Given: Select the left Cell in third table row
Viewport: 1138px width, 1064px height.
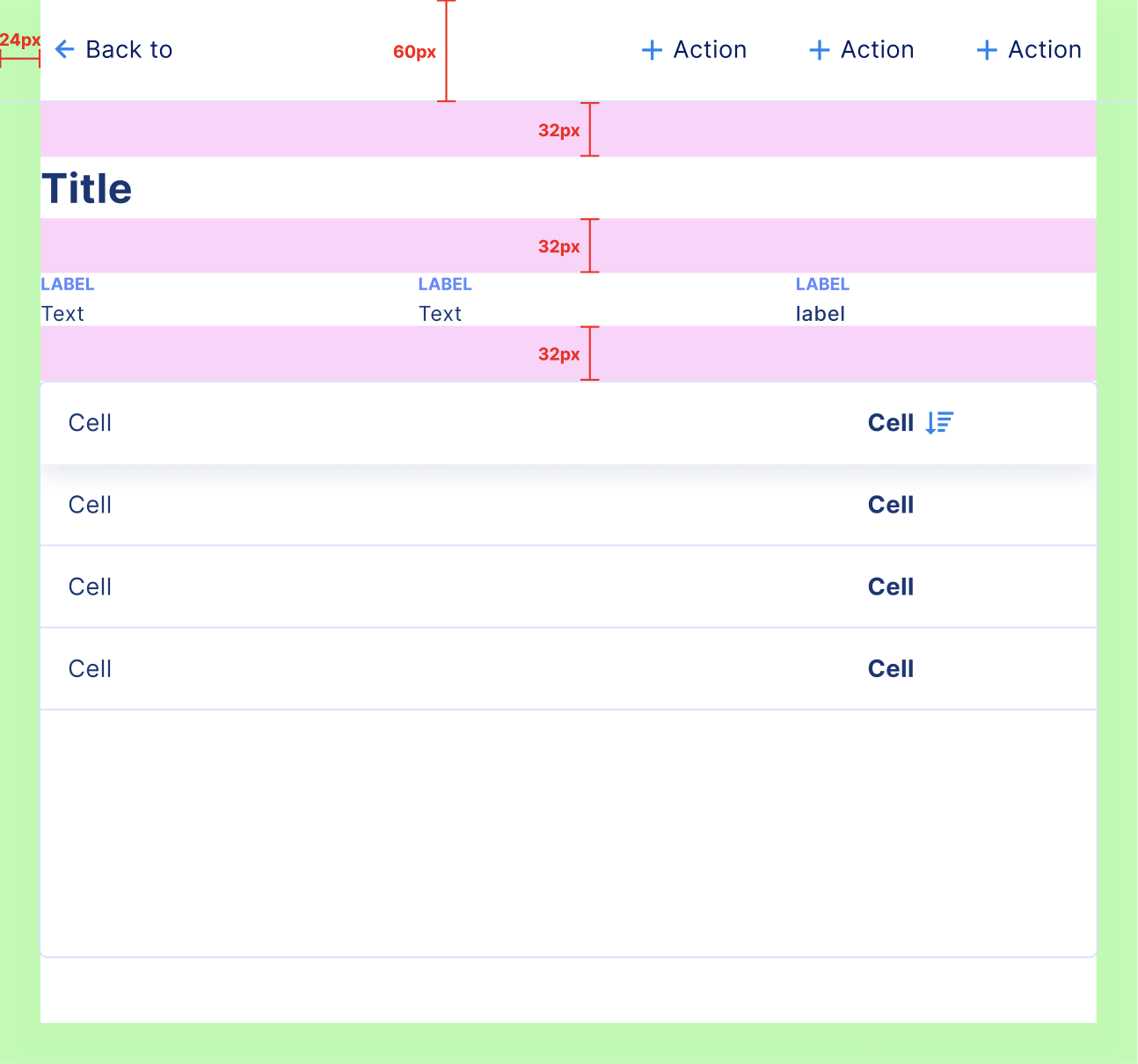Looking at the screenshot, I should pos(90,587).
